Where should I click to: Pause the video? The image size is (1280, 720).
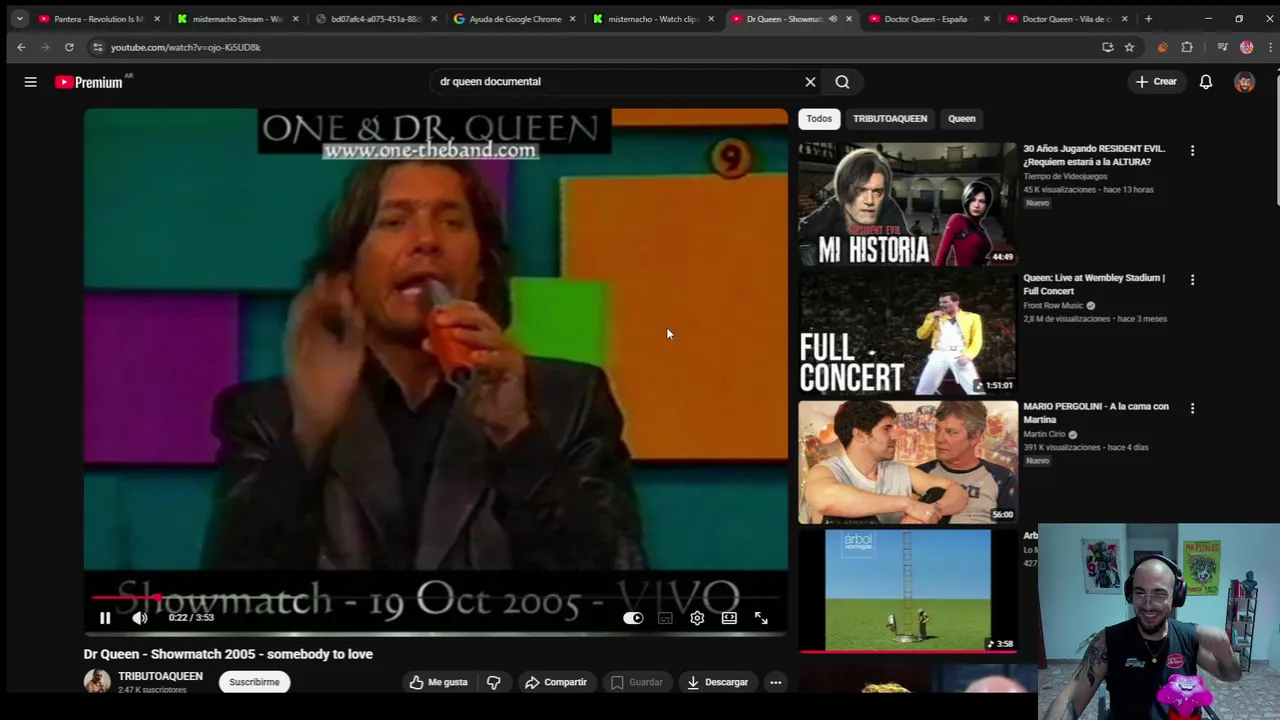[x=105, y=618]
